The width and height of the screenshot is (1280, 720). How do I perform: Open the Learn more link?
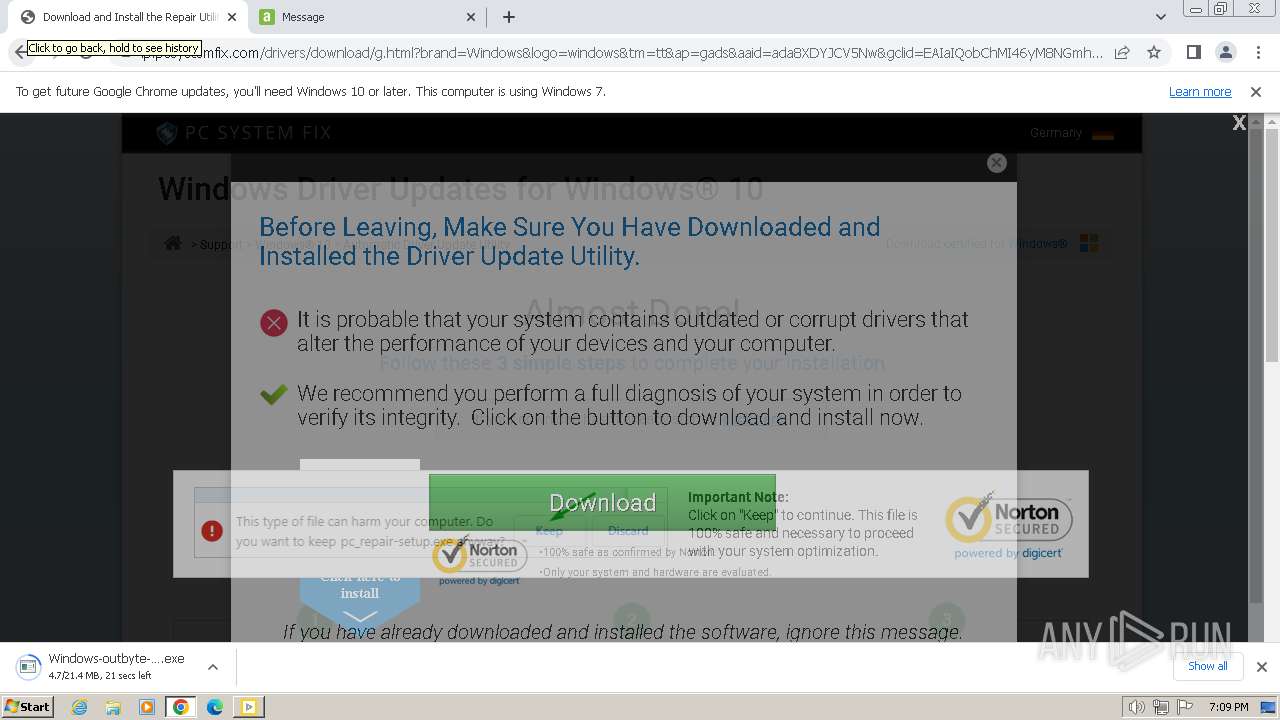(x=1200, y=91)
